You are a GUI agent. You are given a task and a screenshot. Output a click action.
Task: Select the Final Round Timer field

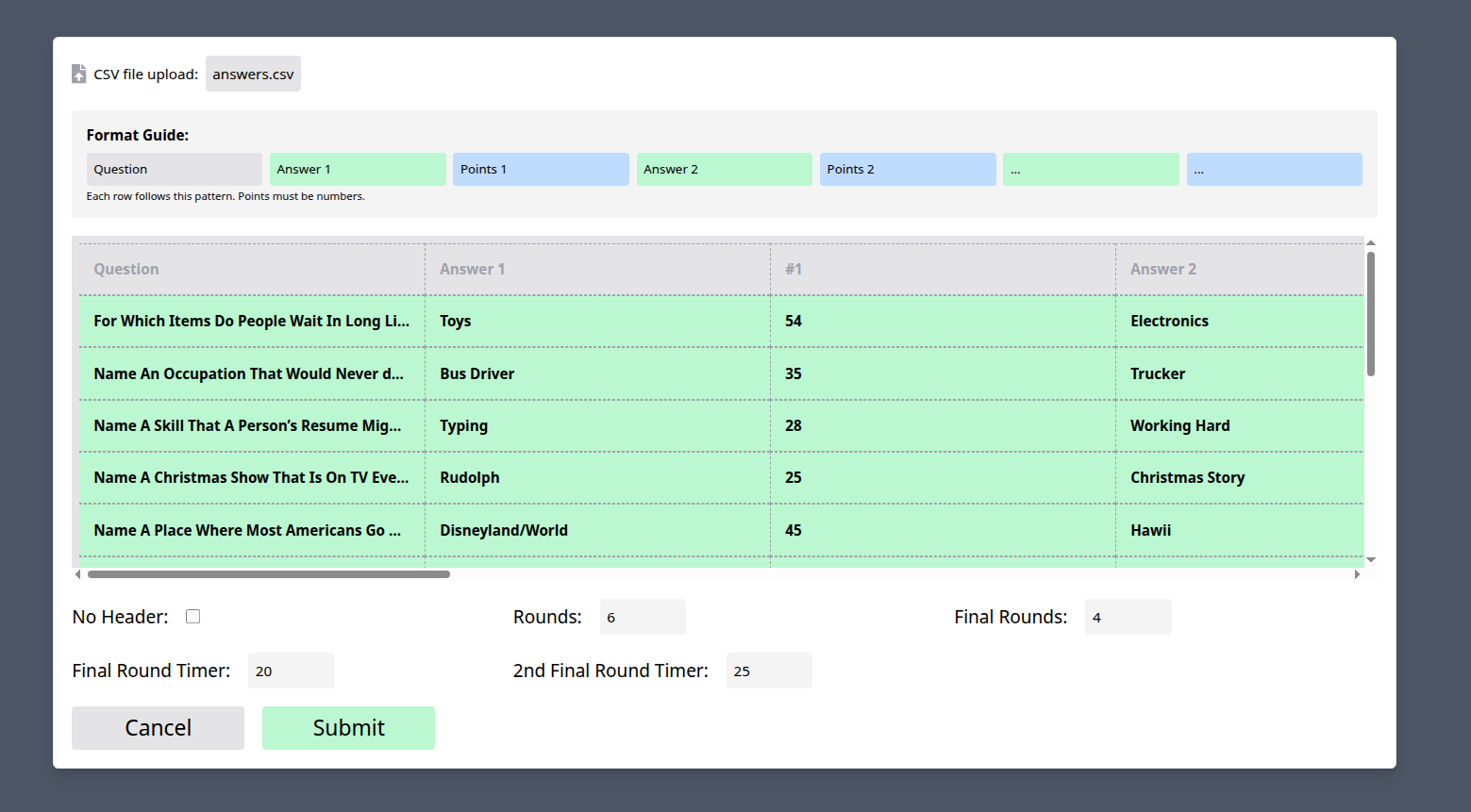pyautogui.click(x=291, y=671)
